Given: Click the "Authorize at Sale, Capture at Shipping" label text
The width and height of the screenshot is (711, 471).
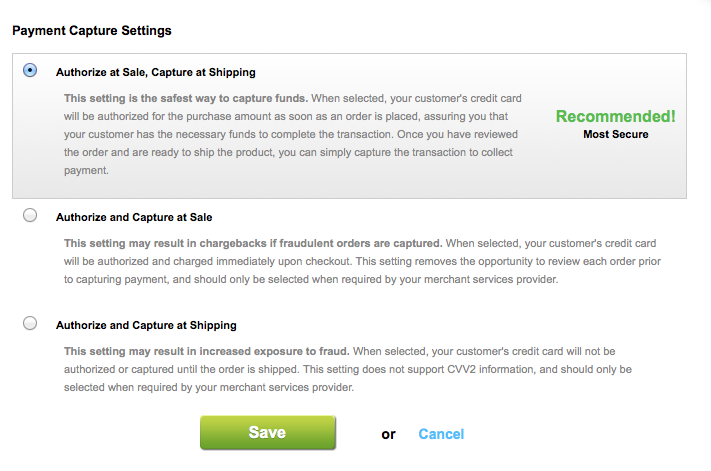Looking at the screenshot, I should point(155,72).
